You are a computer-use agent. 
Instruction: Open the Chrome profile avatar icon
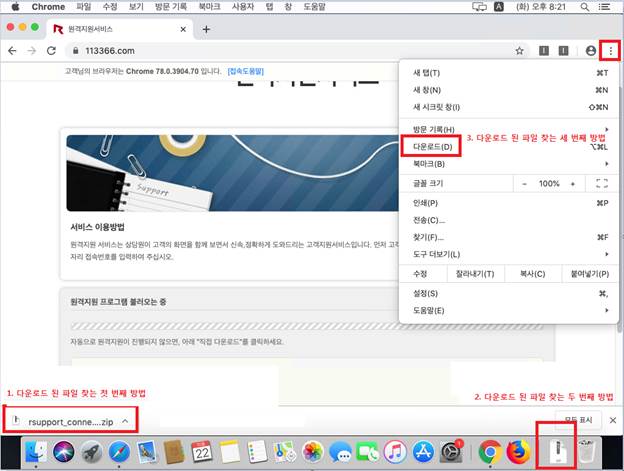pyautogui.click(x=590, y=50)
